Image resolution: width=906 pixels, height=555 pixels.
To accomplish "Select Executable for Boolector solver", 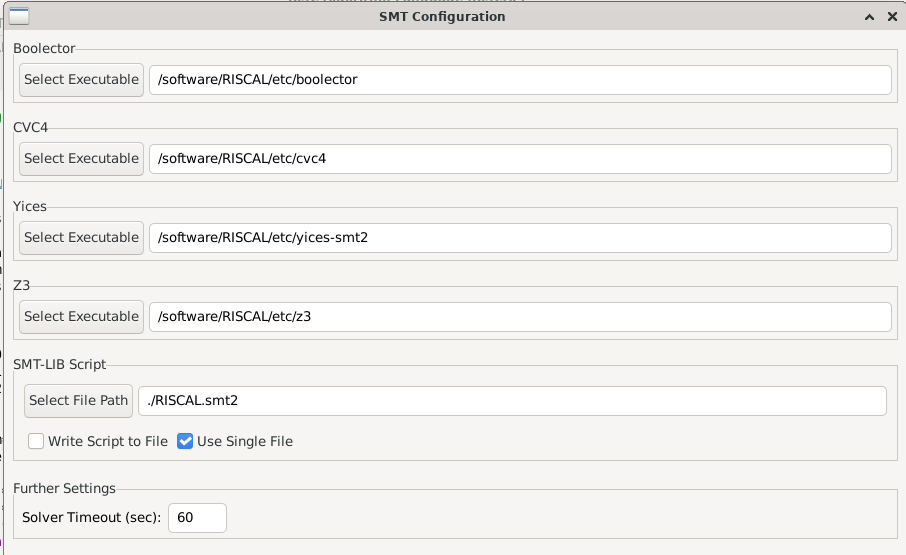I will point(81,80).
